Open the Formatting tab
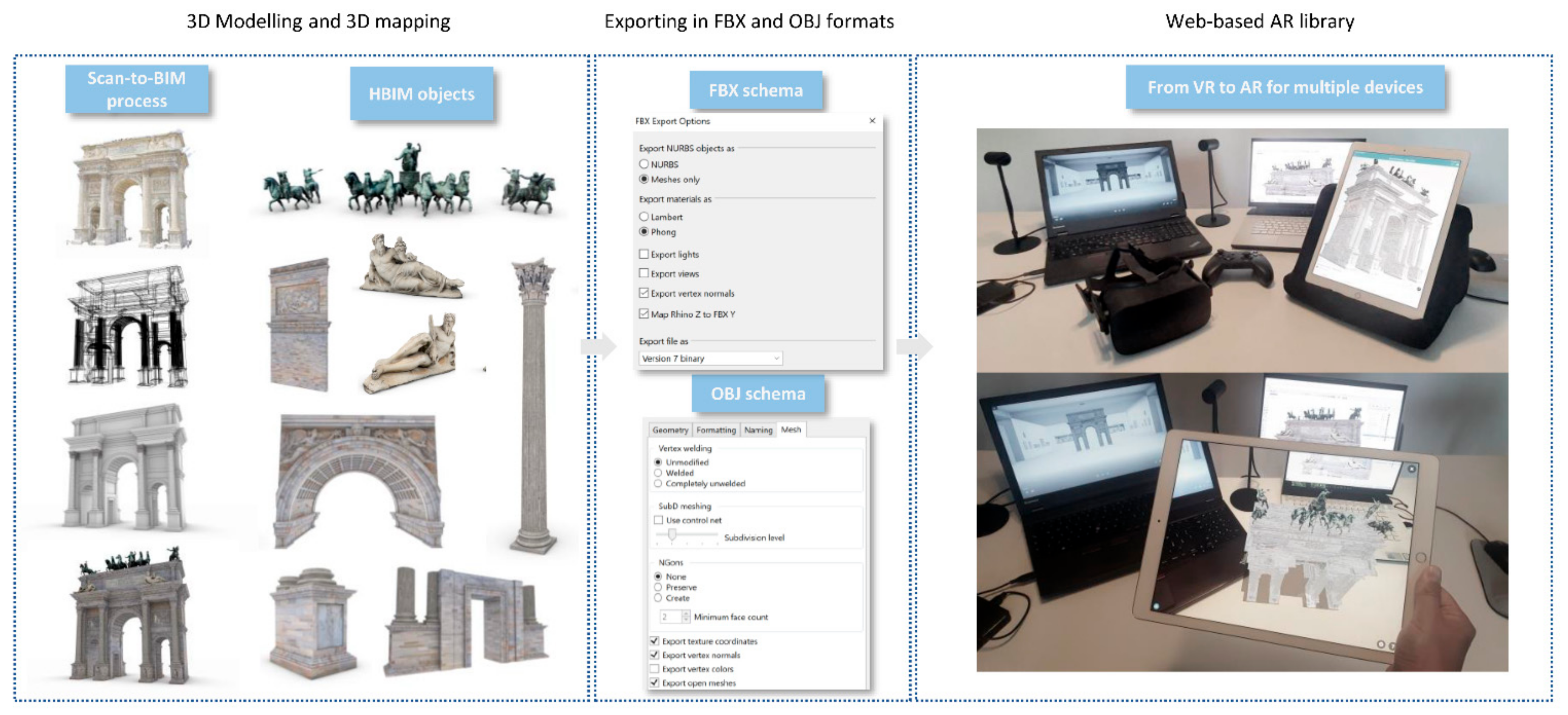Screen dimensions: 1568x715 tap(716, 430)
